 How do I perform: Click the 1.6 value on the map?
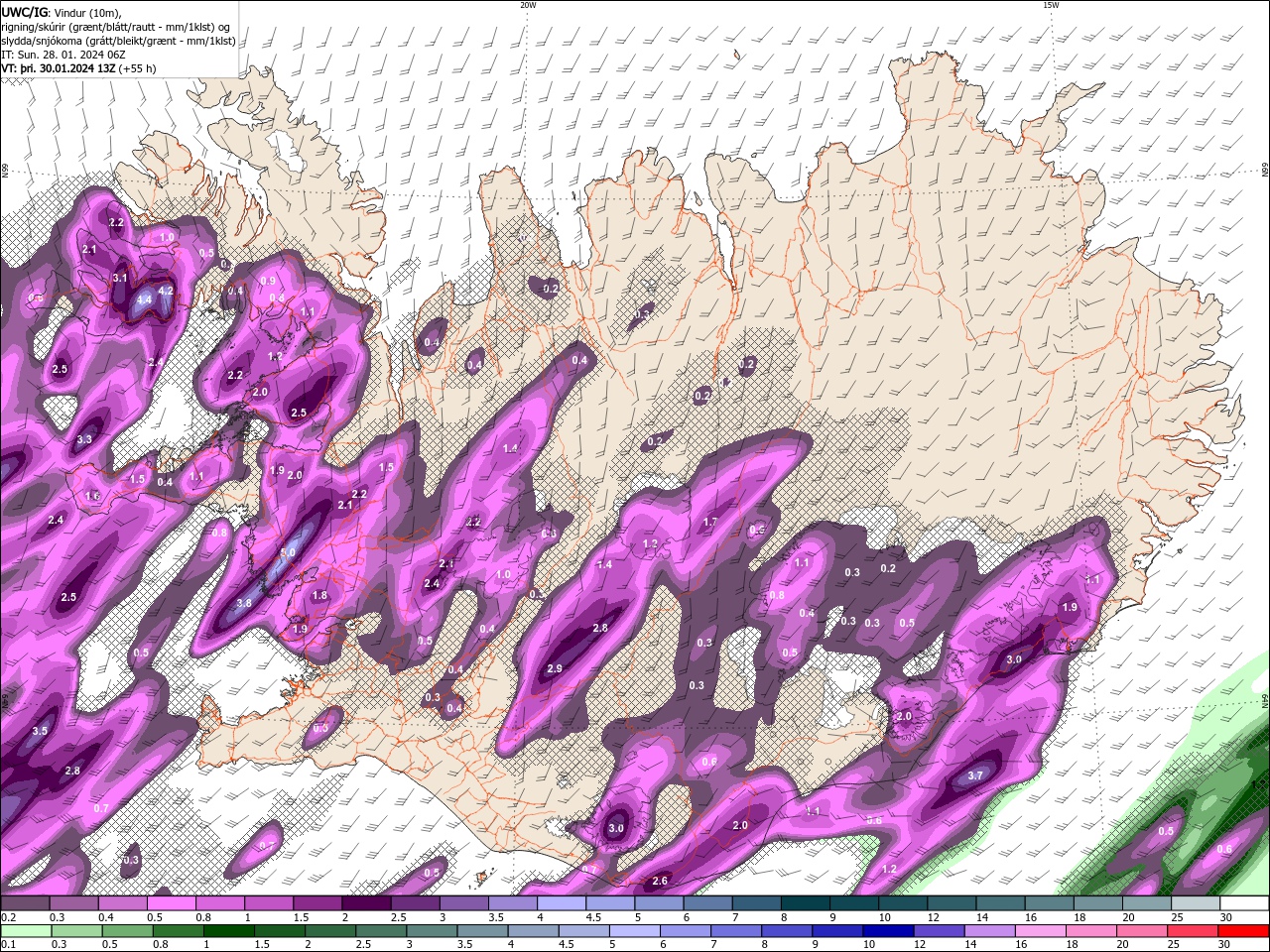pos(92,496)
